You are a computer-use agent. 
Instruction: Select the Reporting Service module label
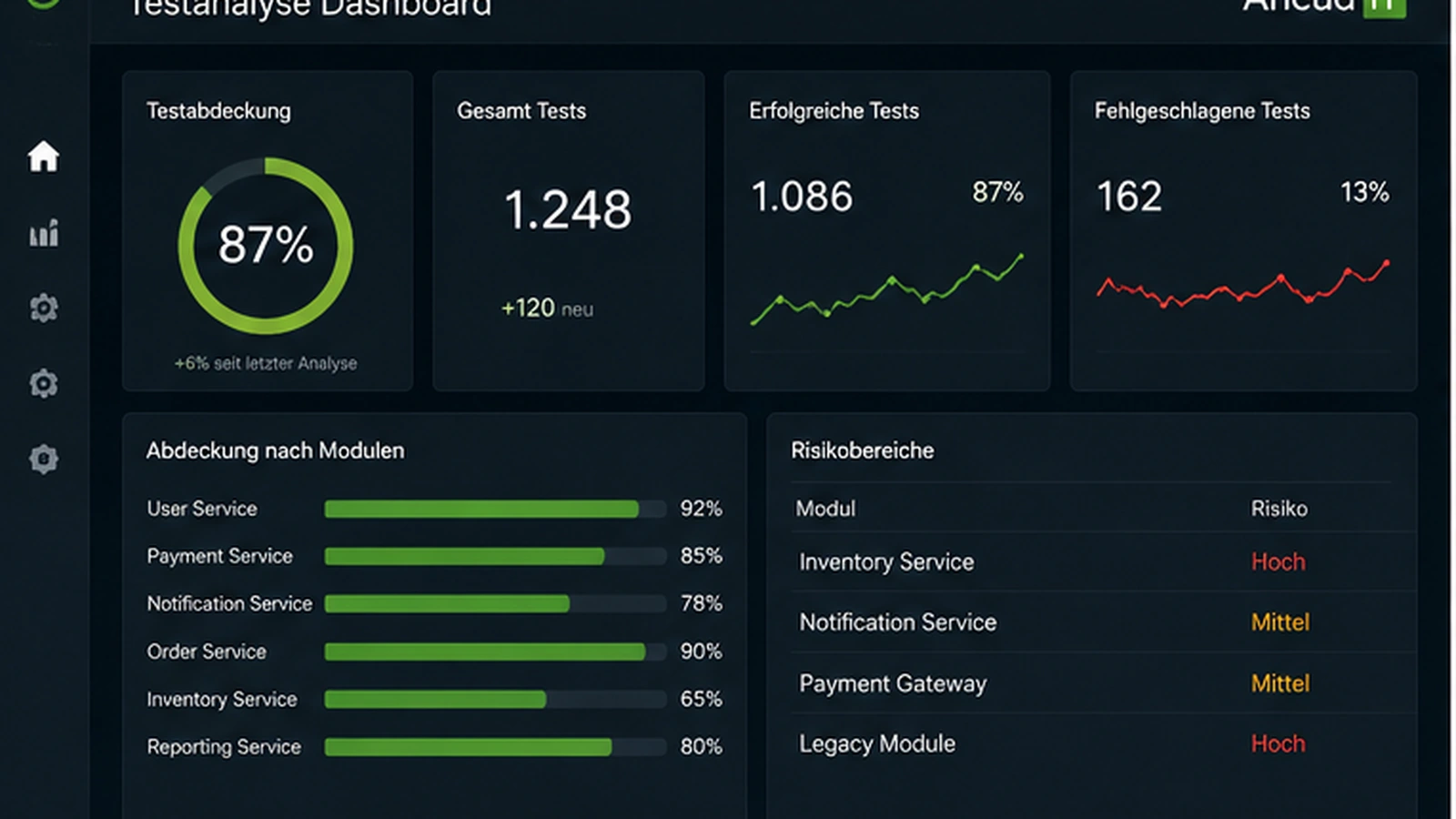[224, 747]
